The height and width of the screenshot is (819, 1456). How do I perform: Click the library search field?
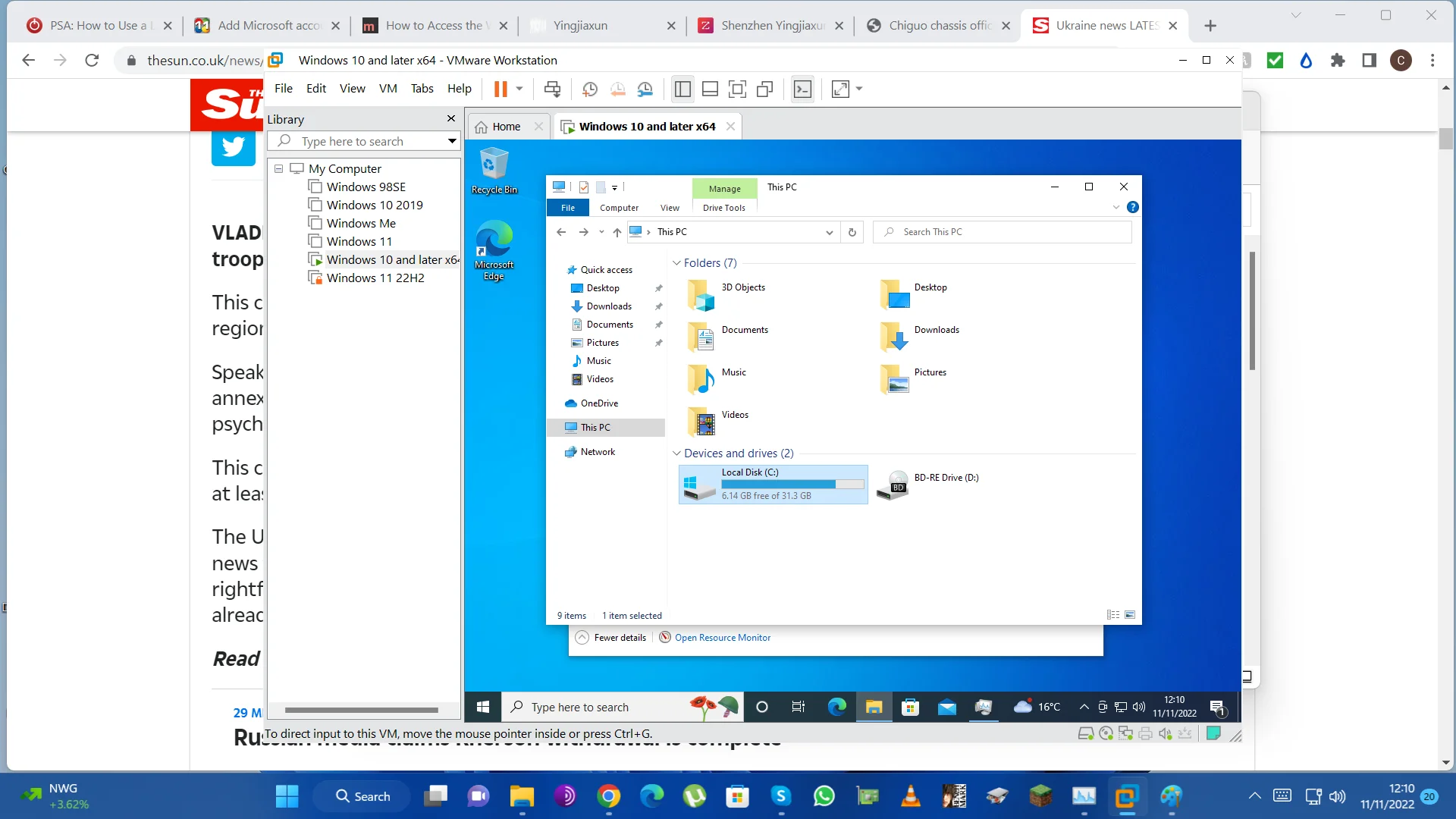click(358, 141)
